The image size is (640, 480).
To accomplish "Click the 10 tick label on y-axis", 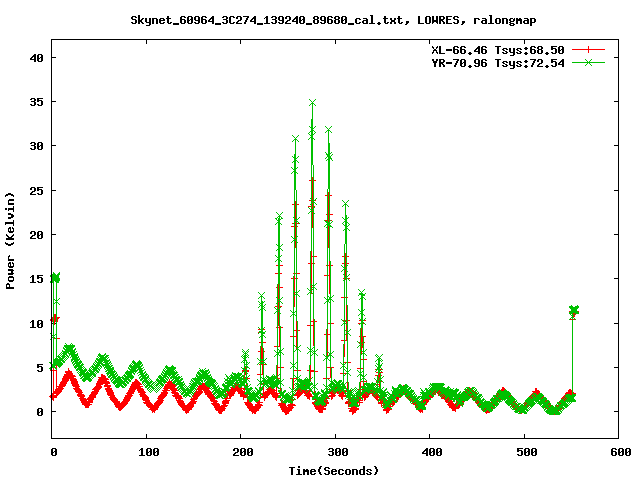I will pos(37,323).
